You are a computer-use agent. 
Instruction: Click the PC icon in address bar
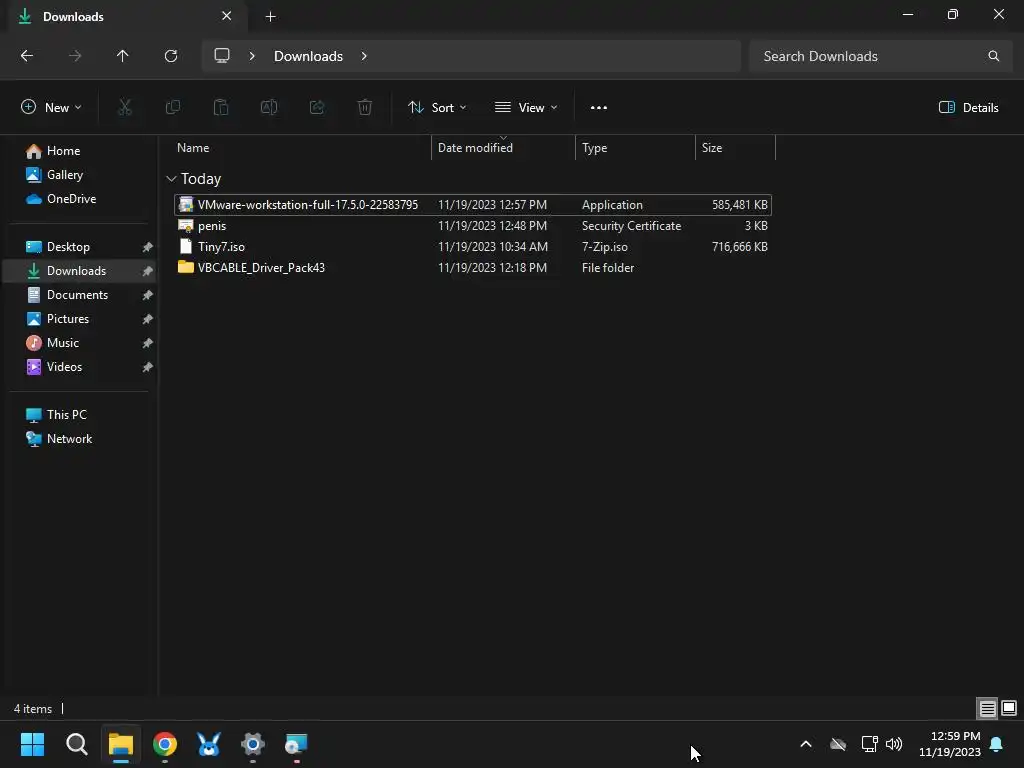click(222, 56)
